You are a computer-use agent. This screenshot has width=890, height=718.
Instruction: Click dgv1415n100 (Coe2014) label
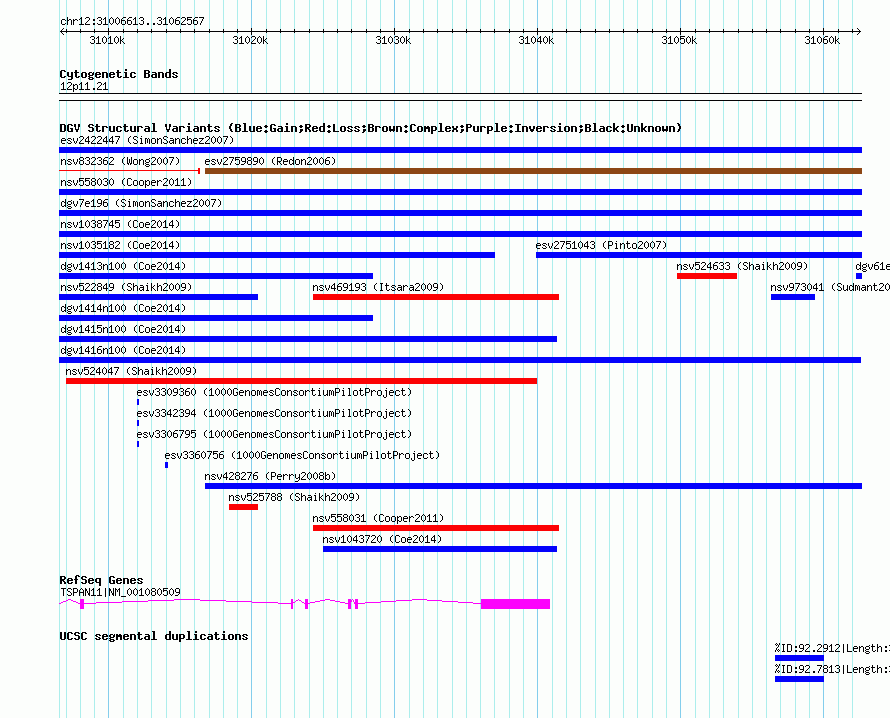pos(123,329)
